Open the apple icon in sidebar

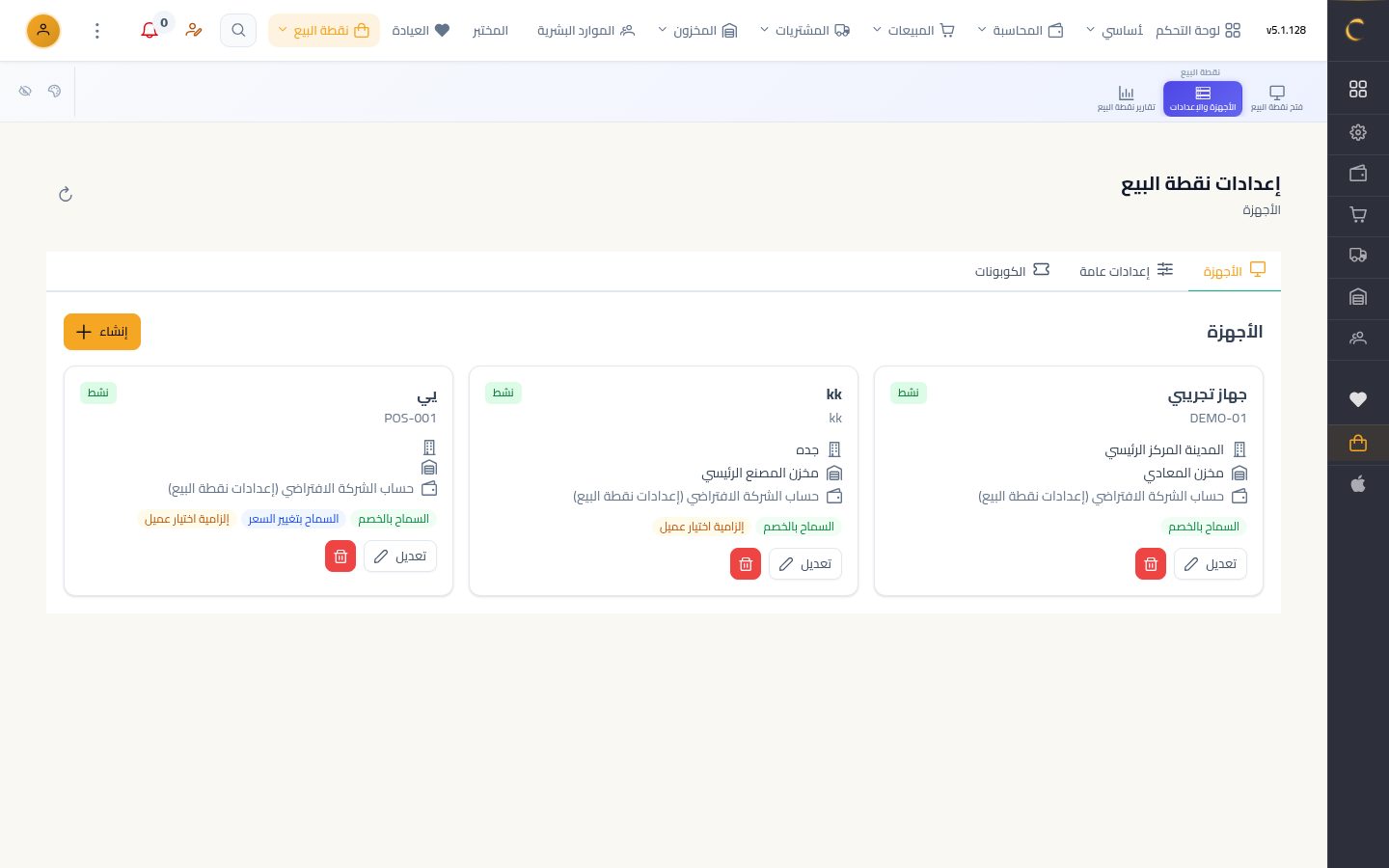[x=1358, y=484]
